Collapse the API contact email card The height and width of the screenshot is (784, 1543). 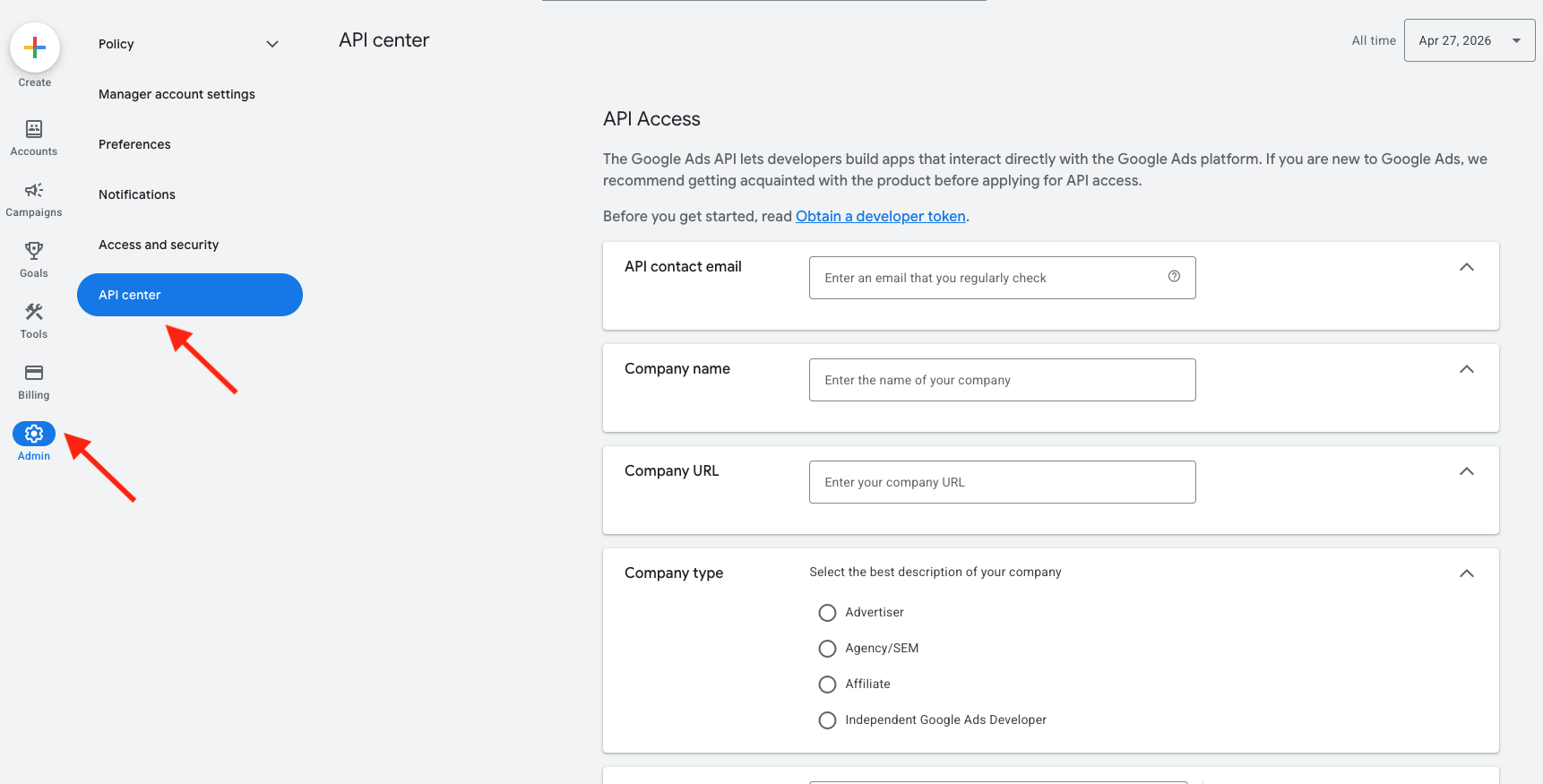click(1467, 267)
